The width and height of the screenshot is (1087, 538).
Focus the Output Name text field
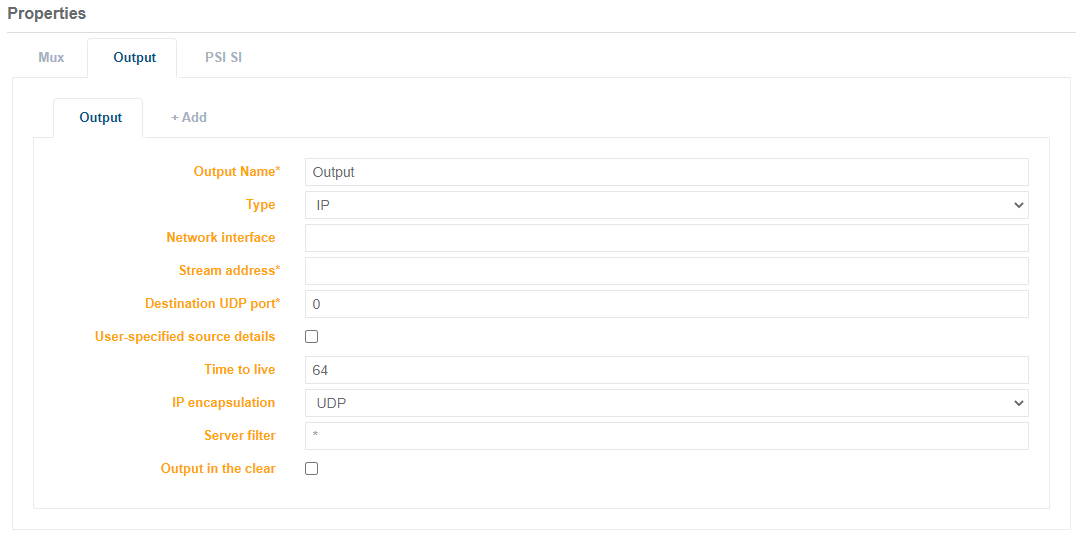point(666,172)
